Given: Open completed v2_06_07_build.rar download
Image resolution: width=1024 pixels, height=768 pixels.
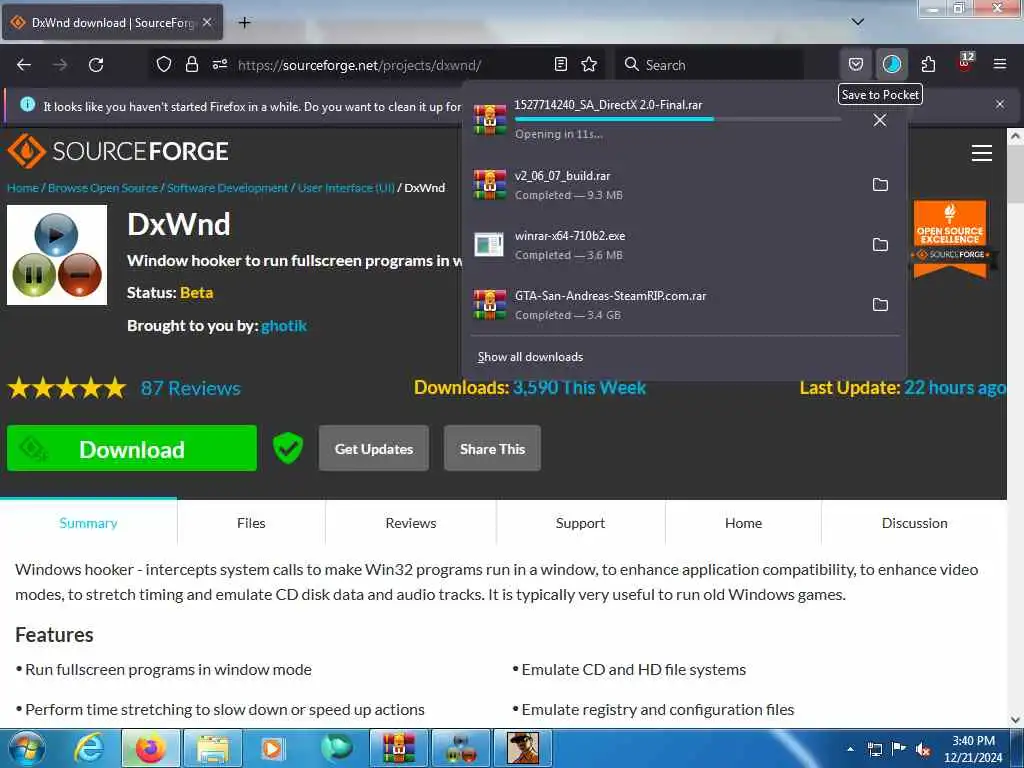Looking at the screenshot, I should pos(666,185).
